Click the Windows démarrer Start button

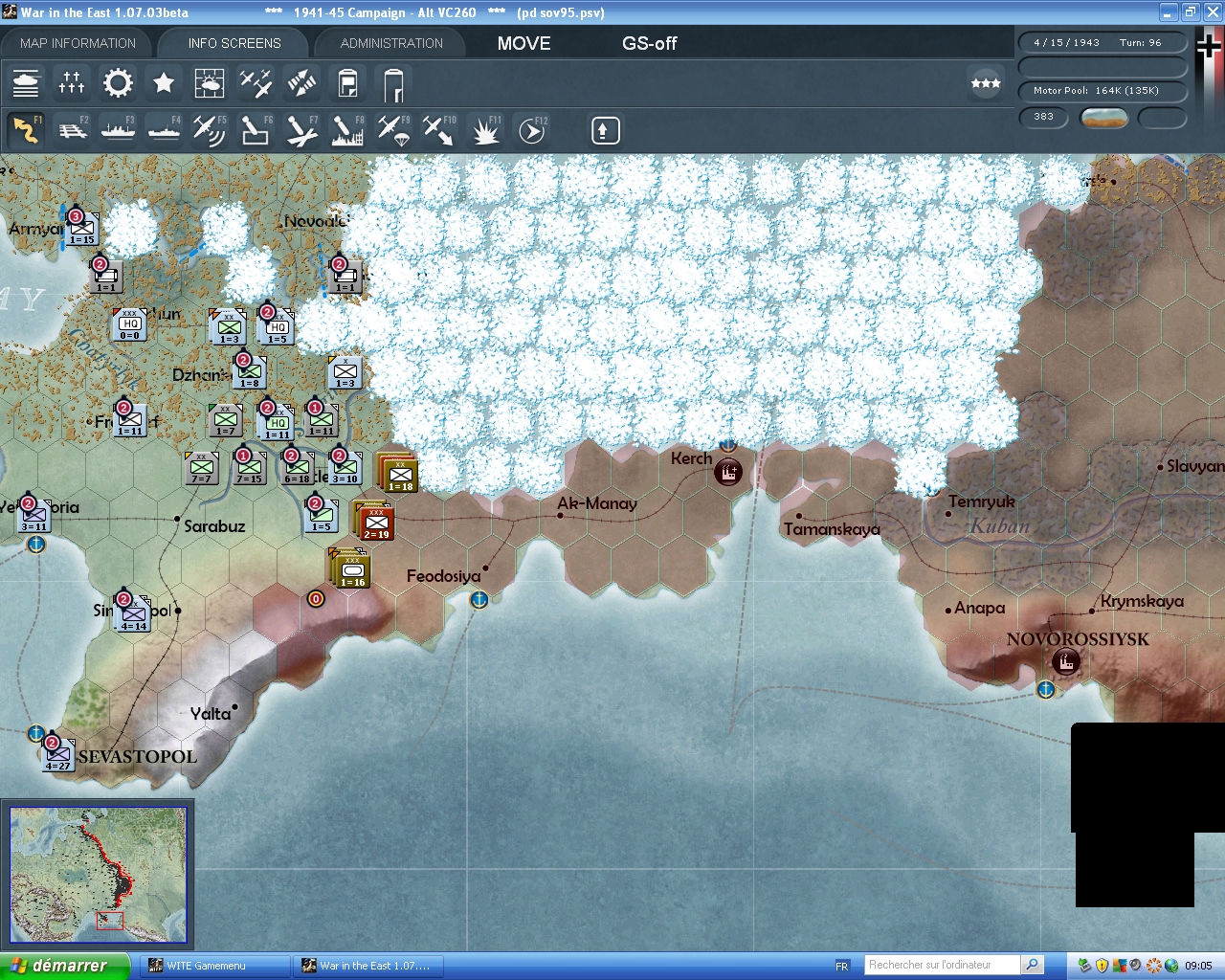[x=64, y=966]
